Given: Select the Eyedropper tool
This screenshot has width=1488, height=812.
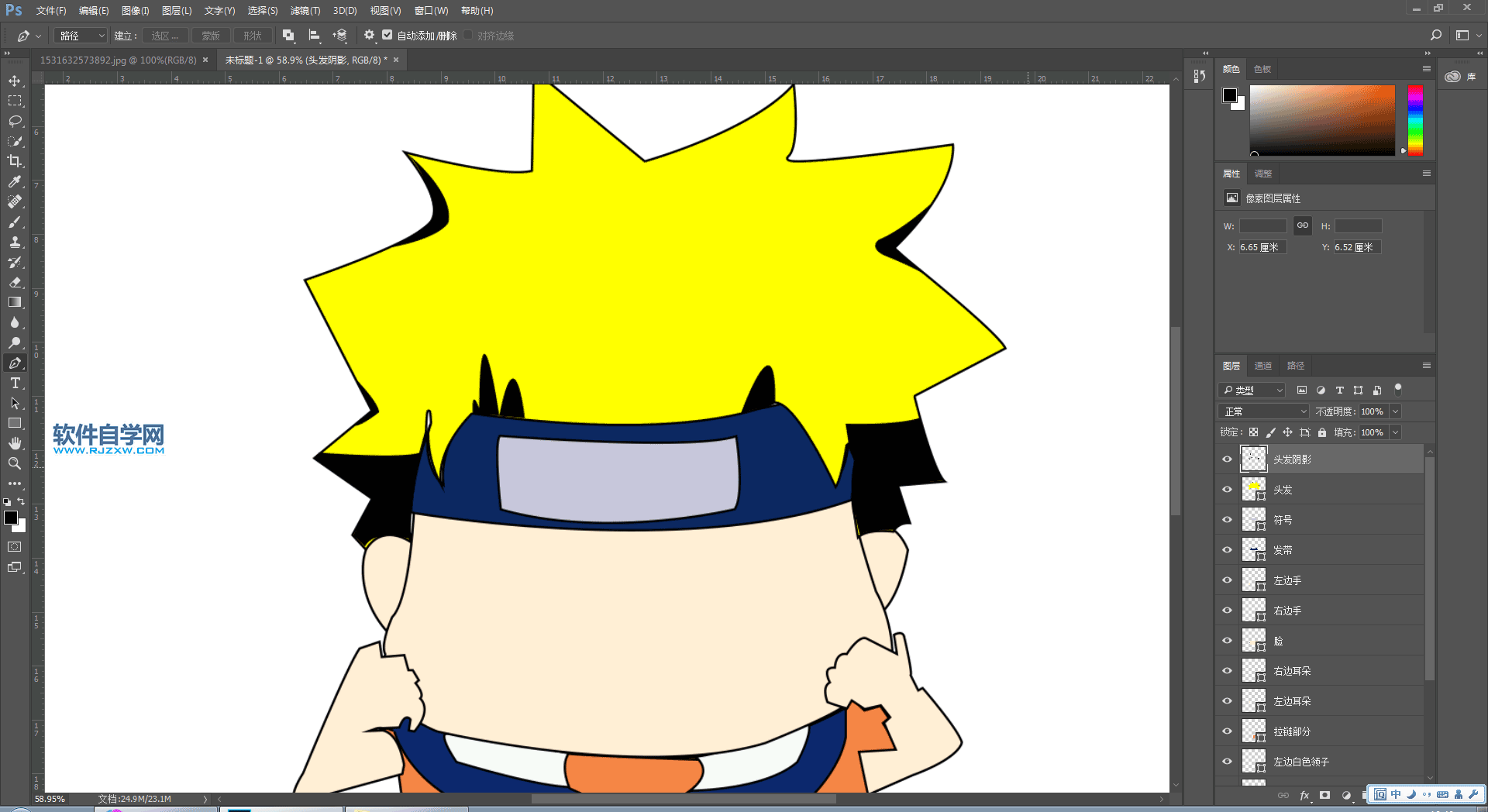Looking at the screenshot, I should (15, 181).
